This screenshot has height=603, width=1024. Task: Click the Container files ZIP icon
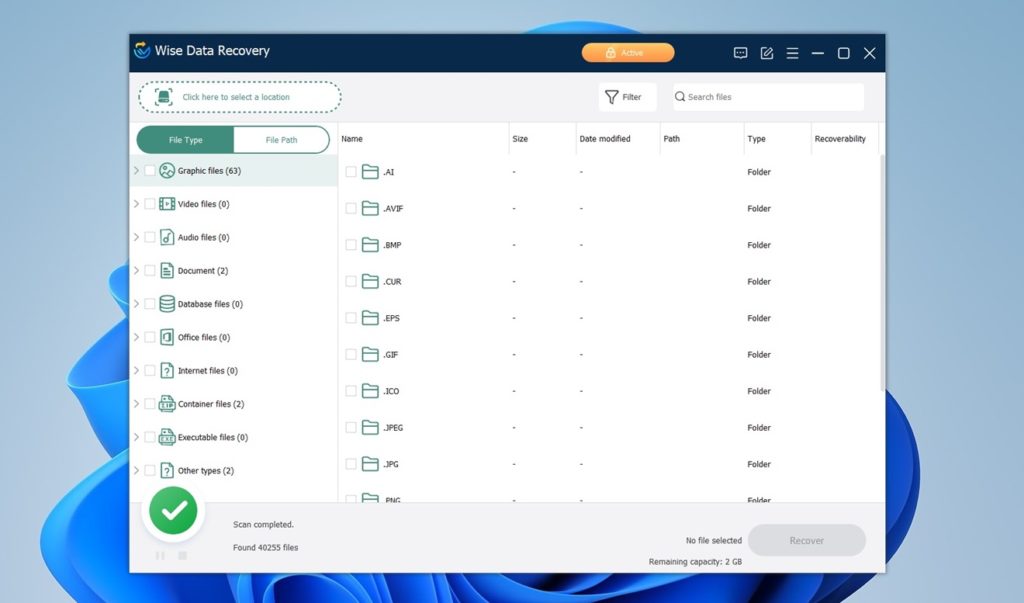click(167, 404)
